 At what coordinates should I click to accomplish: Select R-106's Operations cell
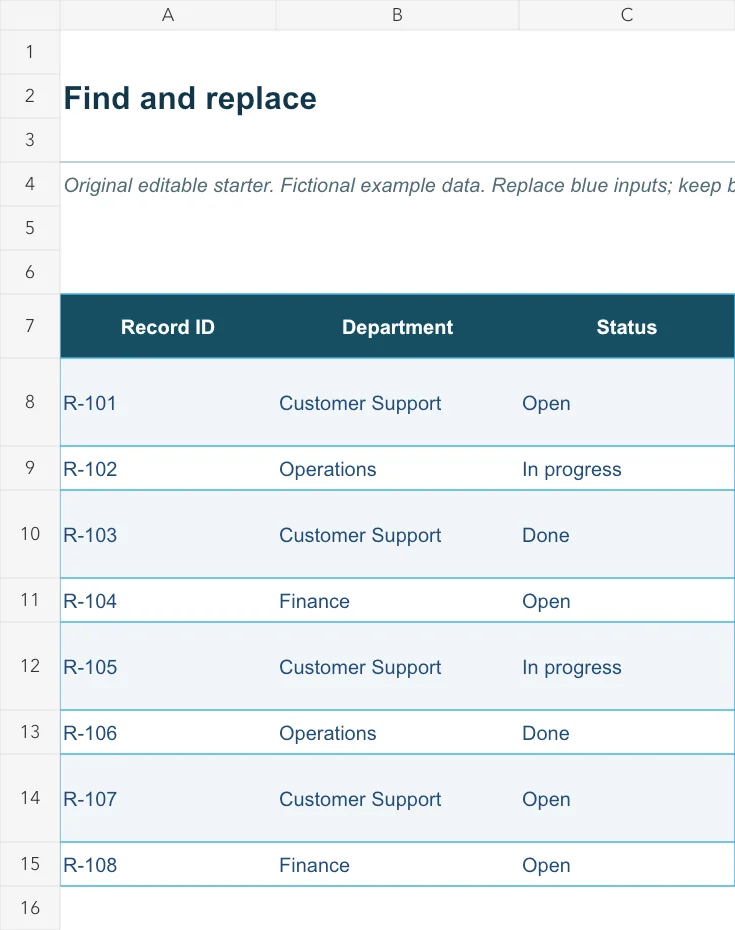click(x=397, y=732)
